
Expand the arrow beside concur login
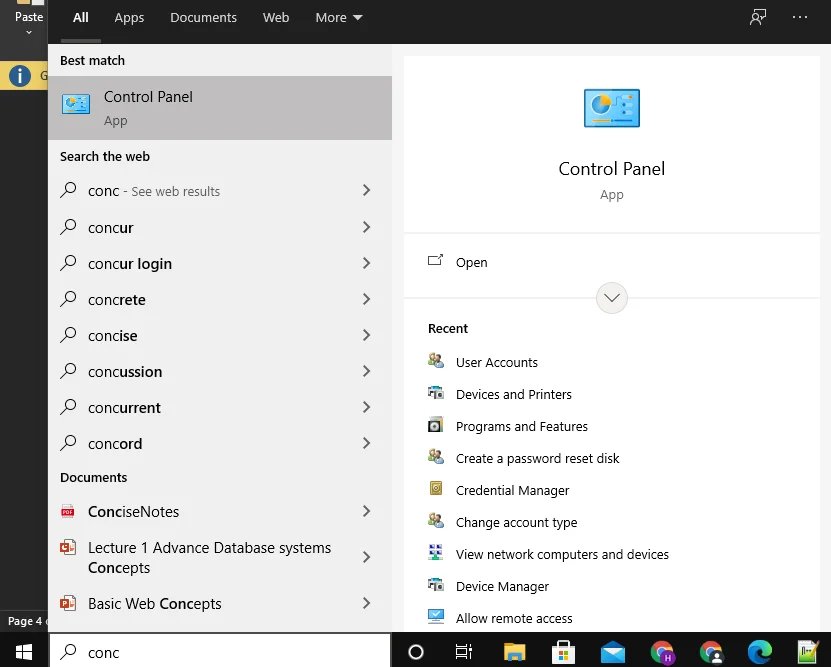click(366, 263)
